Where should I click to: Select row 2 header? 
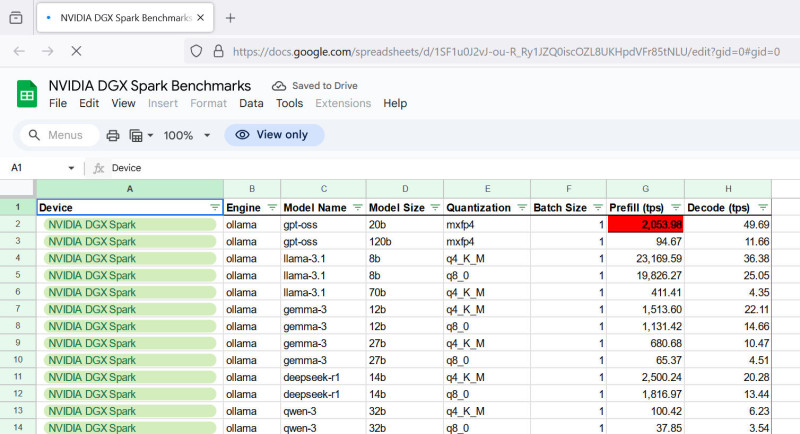(x=18, y=224)
